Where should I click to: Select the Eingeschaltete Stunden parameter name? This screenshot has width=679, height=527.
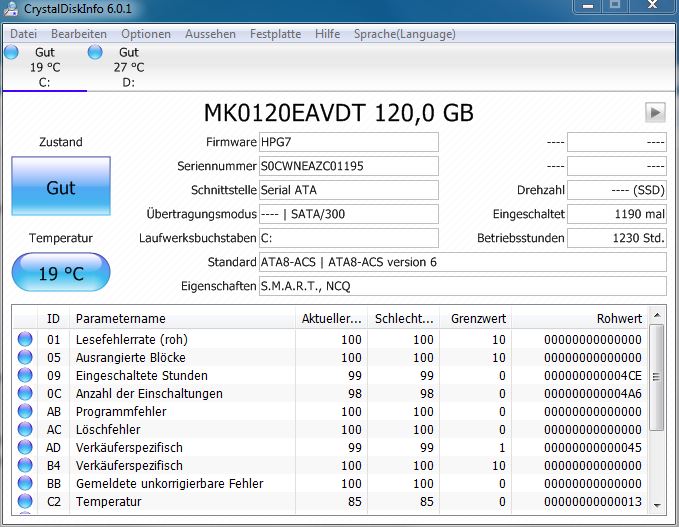tap(142, 375)
